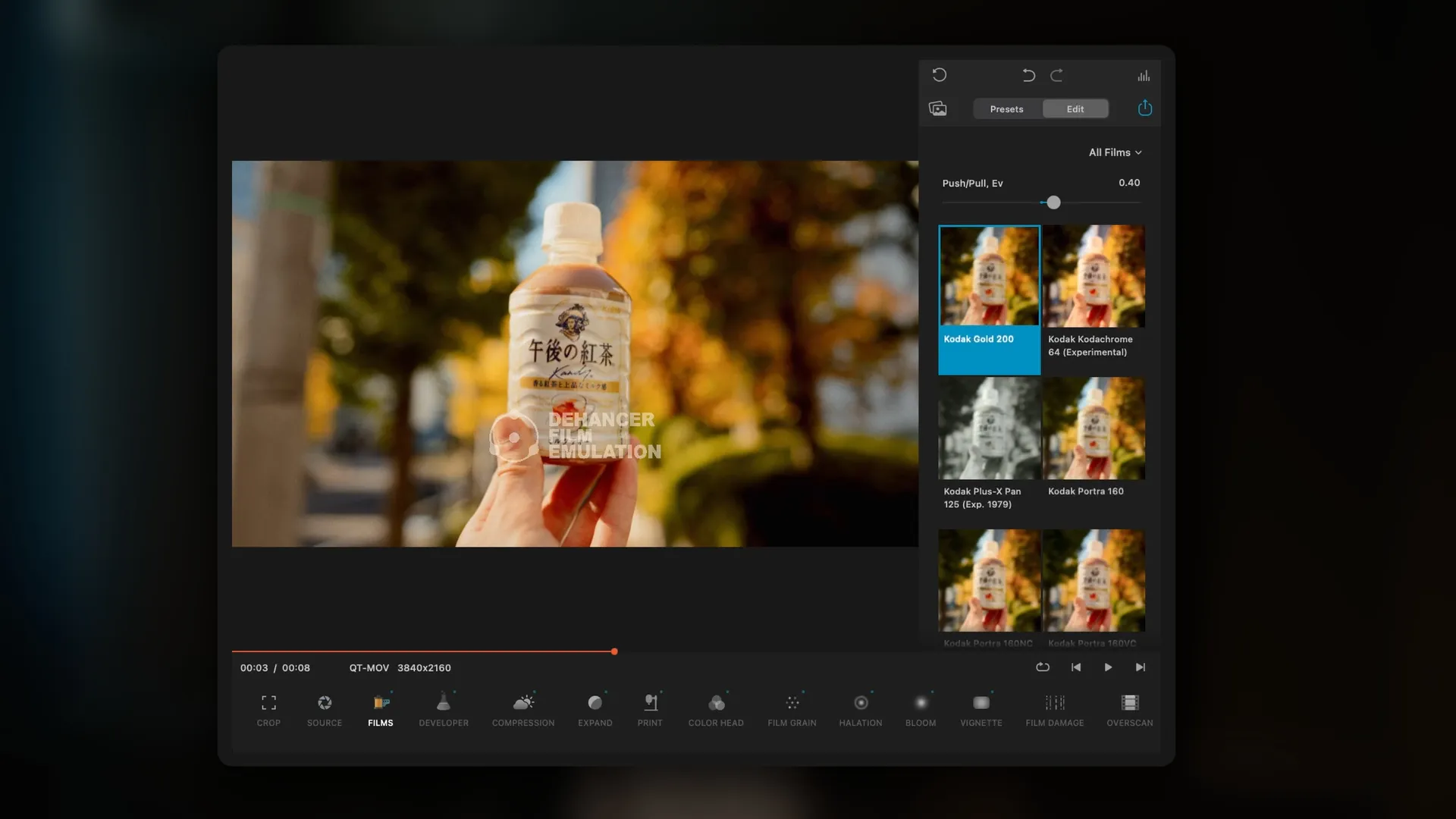Open the Expand tool
The height and width of the screenshot is (819, 1456).
click(595, 711)
